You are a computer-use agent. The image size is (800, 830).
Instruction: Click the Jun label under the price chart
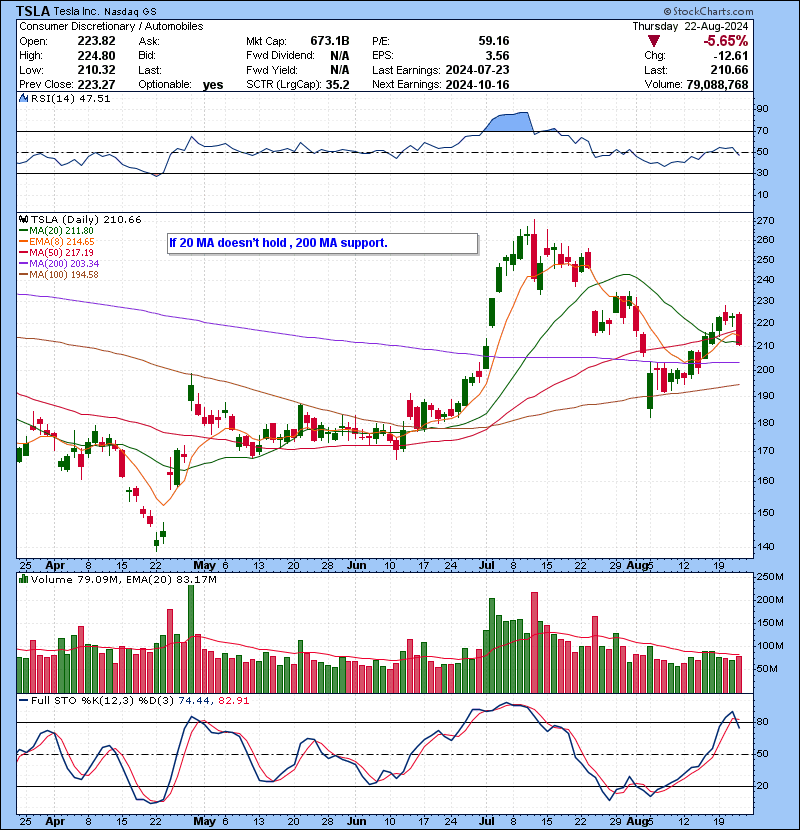356,565
